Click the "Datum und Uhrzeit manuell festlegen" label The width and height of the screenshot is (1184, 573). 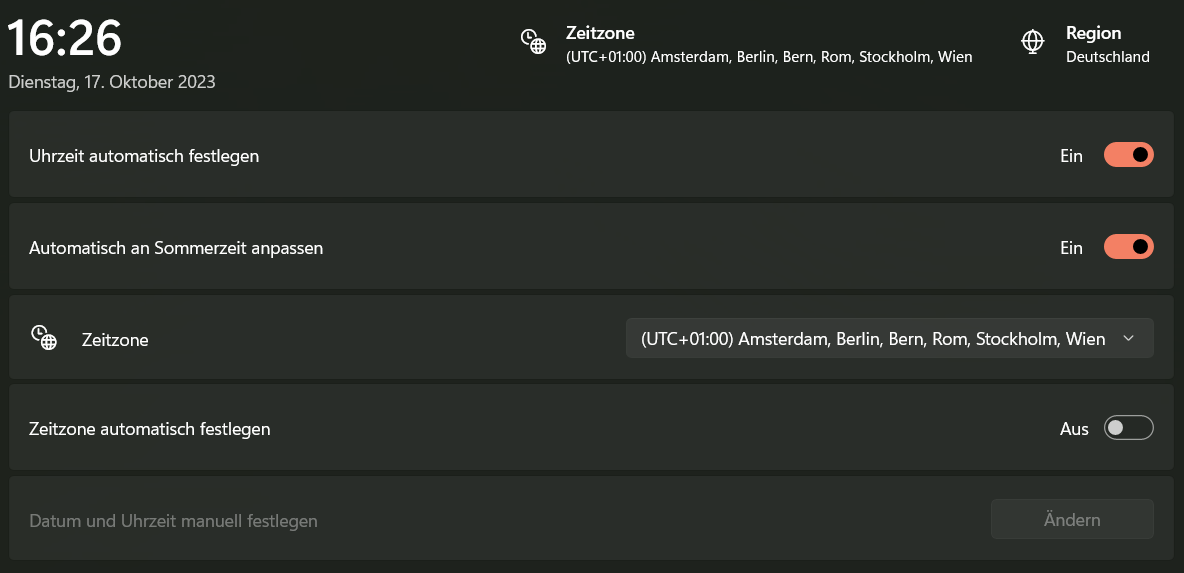pos(173,521)
